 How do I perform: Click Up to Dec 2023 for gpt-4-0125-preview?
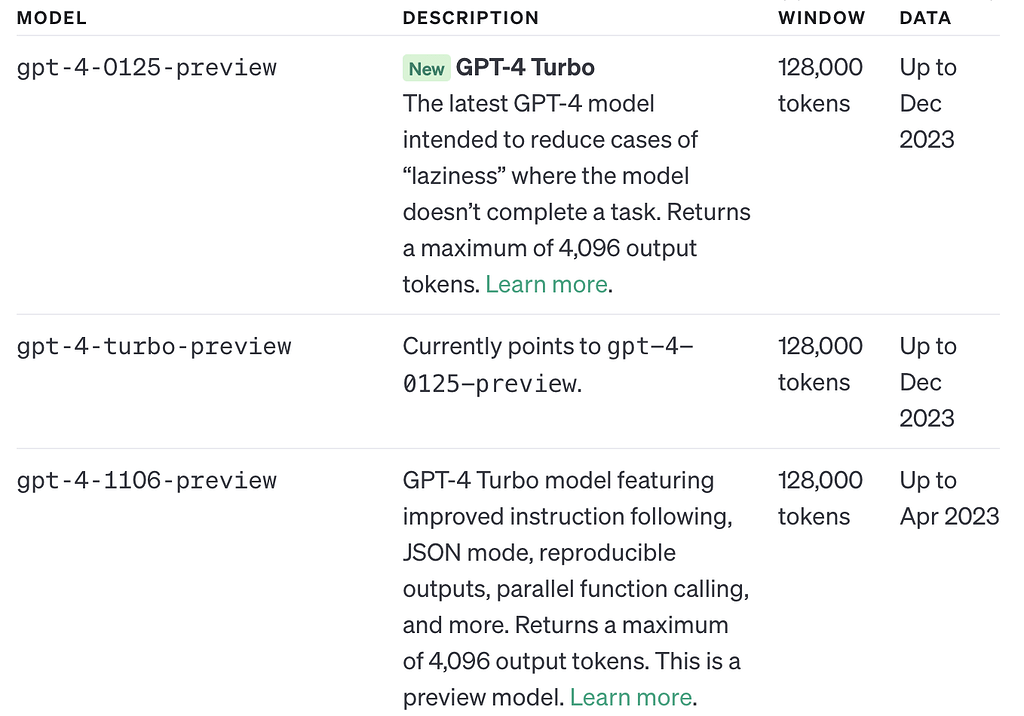pos(927,103)
